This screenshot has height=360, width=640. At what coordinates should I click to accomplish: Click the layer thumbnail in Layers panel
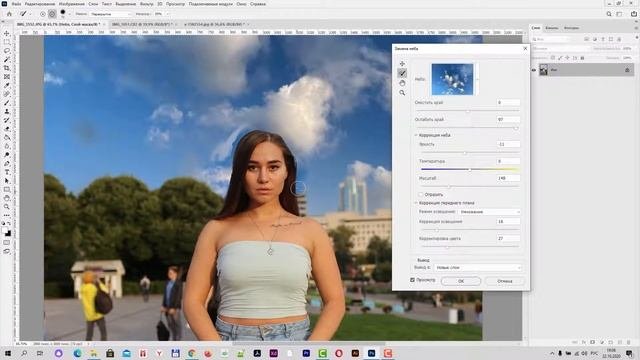(543, 70)
